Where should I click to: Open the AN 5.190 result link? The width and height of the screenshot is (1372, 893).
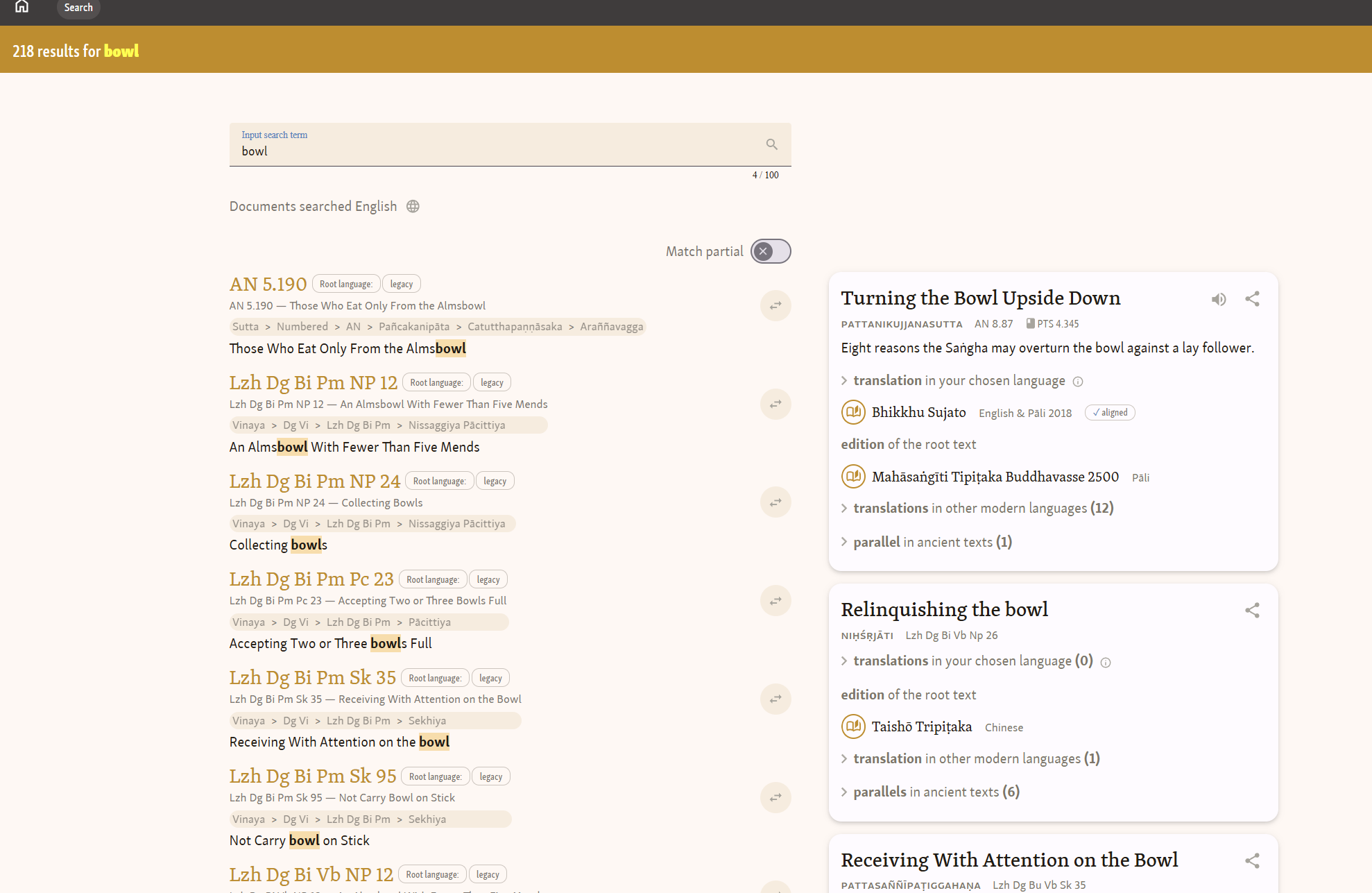click(268, 284)
